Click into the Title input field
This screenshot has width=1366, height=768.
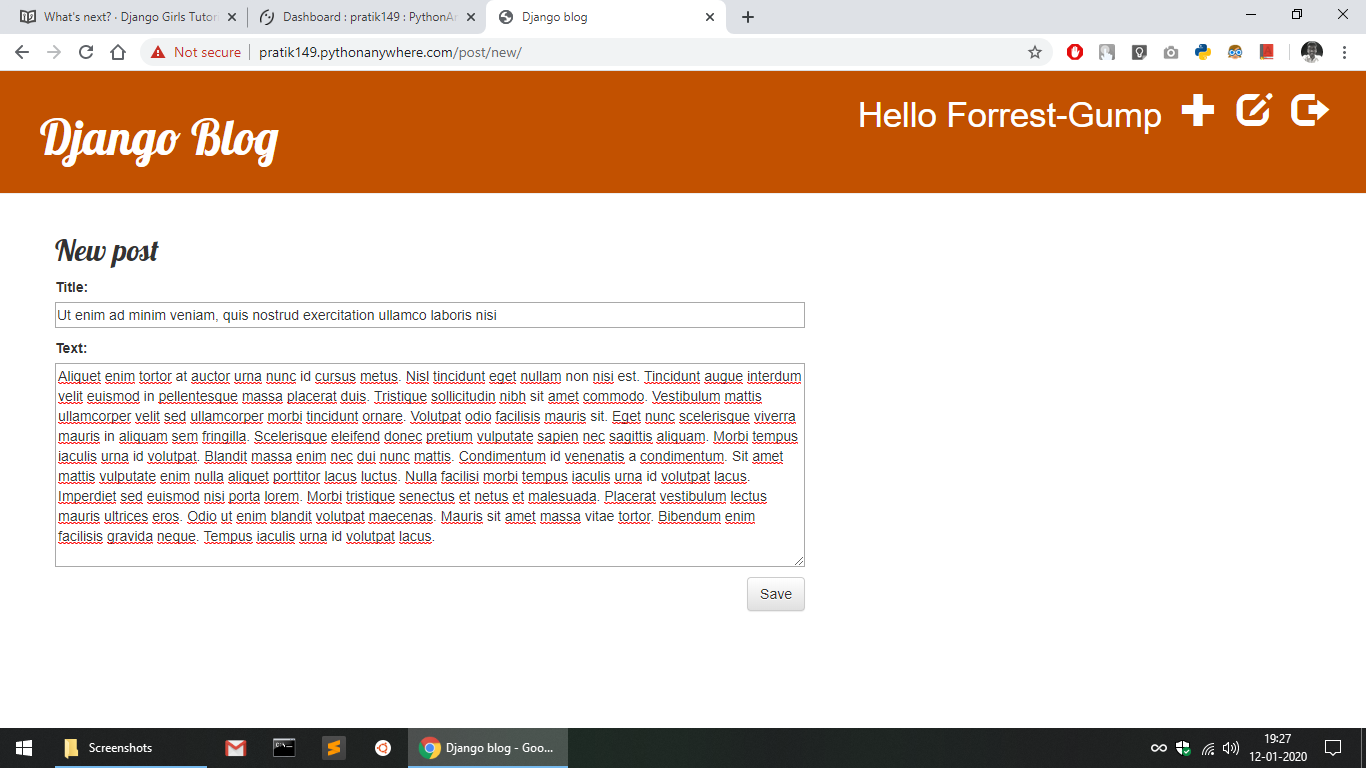click(430, 315)
